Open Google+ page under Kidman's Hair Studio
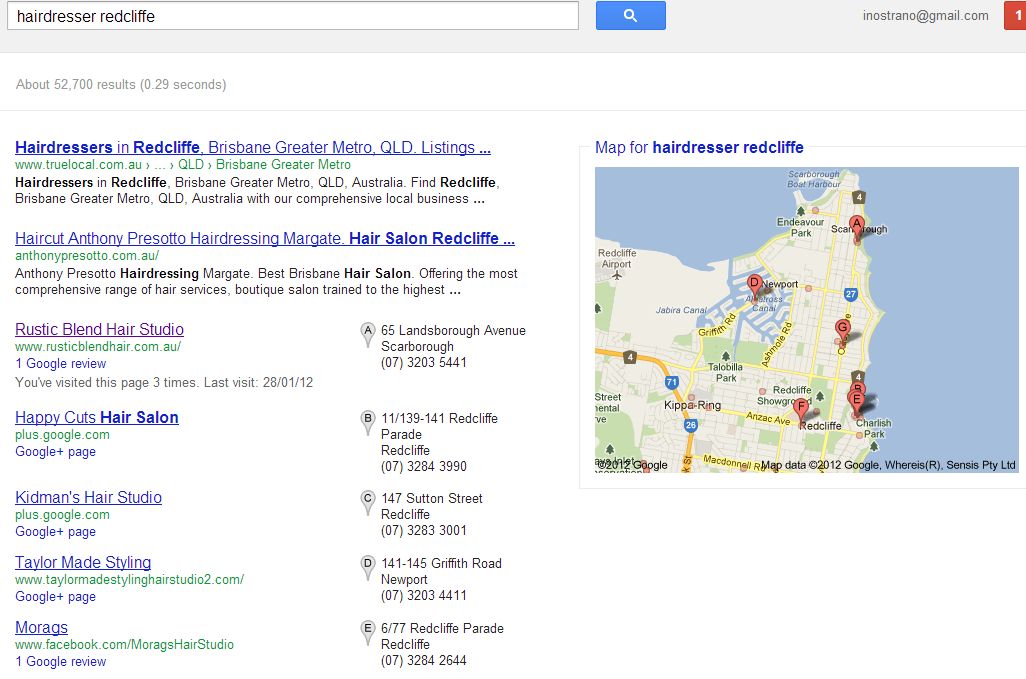Screen dimensions: 1026x679 pyautogui.click(x=55, y=531)
